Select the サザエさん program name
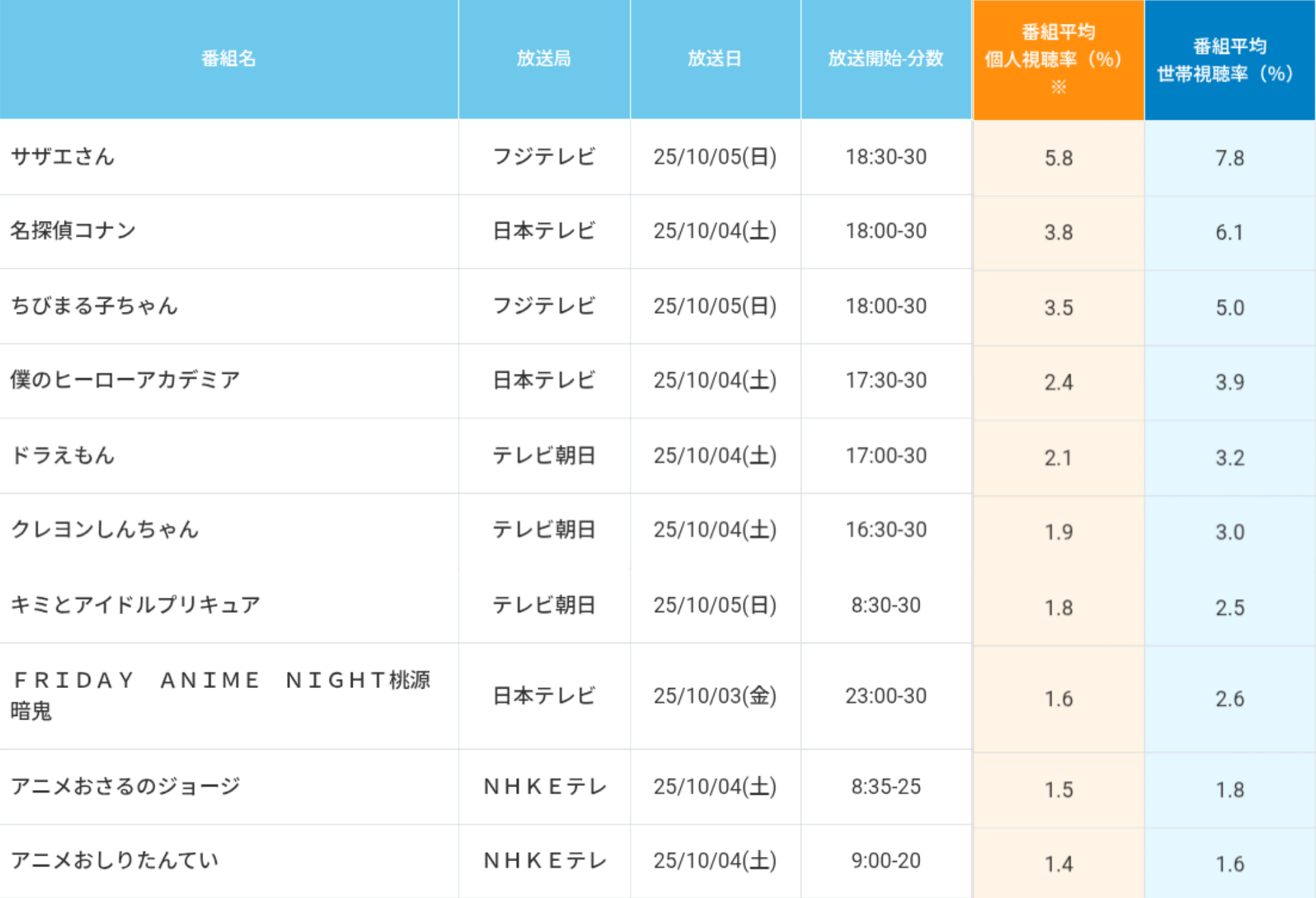Viewport: 1316px width, 898px height. [63, 157]
